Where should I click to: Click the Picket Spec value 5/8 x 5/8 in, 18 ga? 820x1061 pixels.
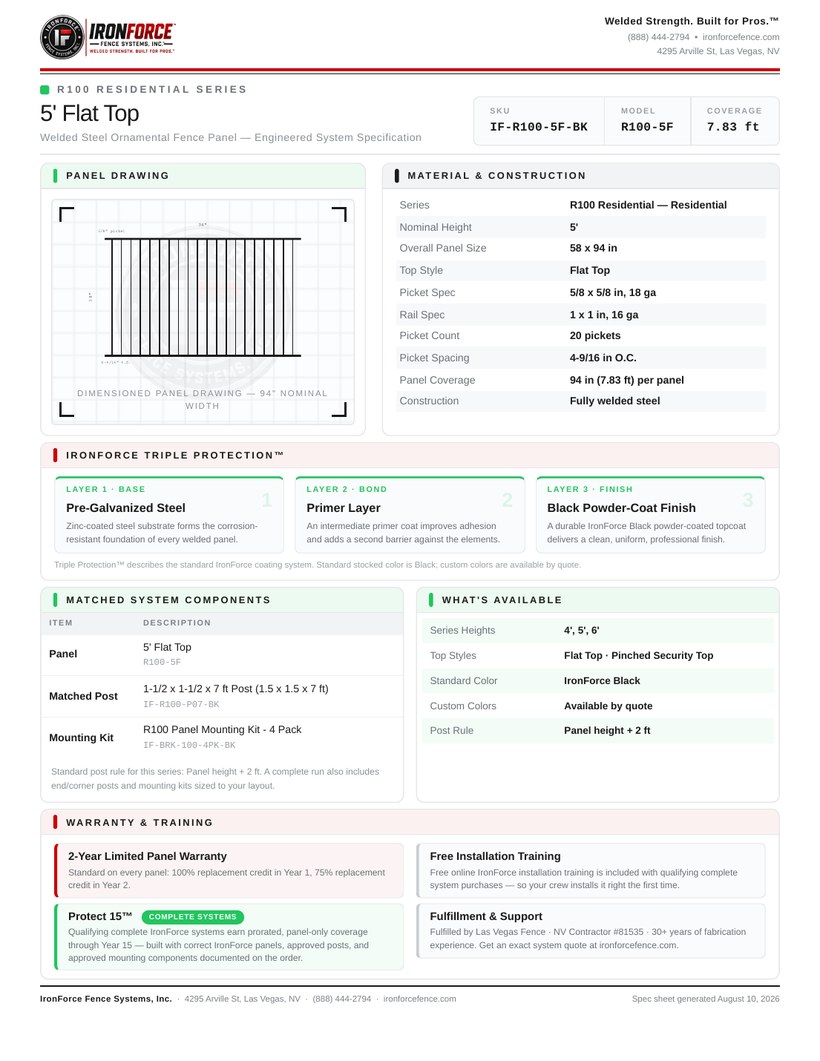613,293
